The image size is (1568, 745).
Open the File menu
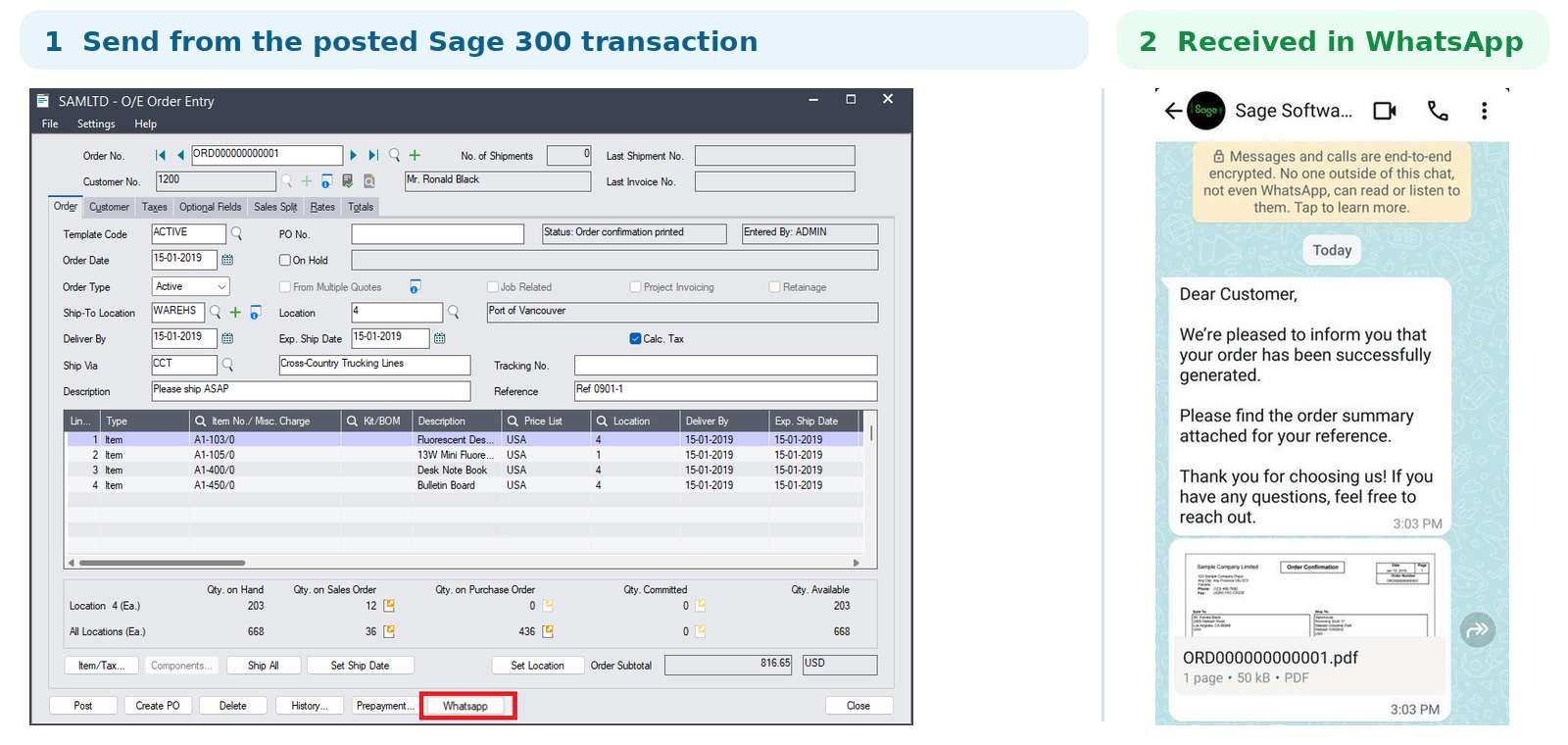(50, 124)
